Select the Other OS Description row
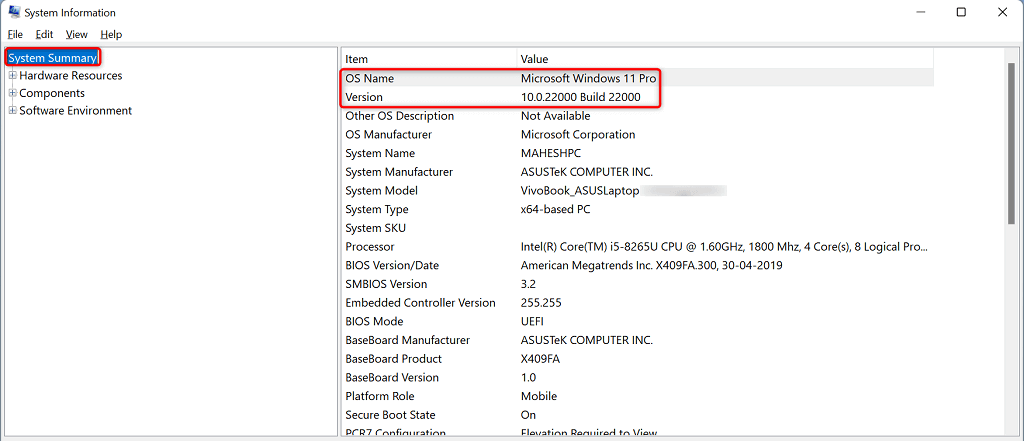The height and width of the screenshot is (441, 1024). click(399, 116)
